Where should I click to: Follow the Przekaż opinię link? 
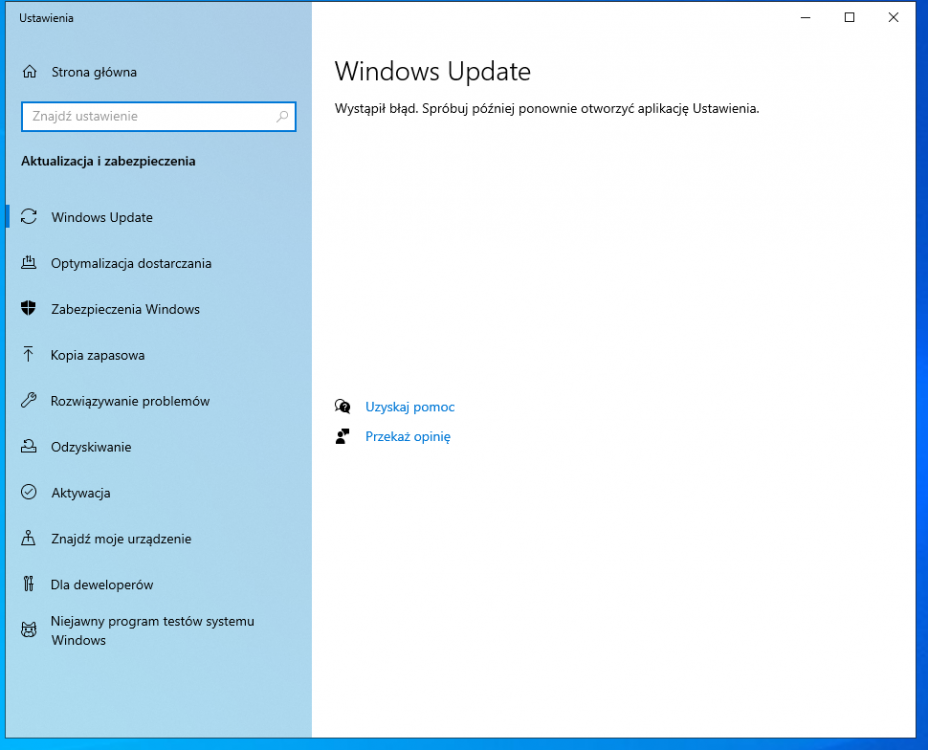[x=408, y=437]
